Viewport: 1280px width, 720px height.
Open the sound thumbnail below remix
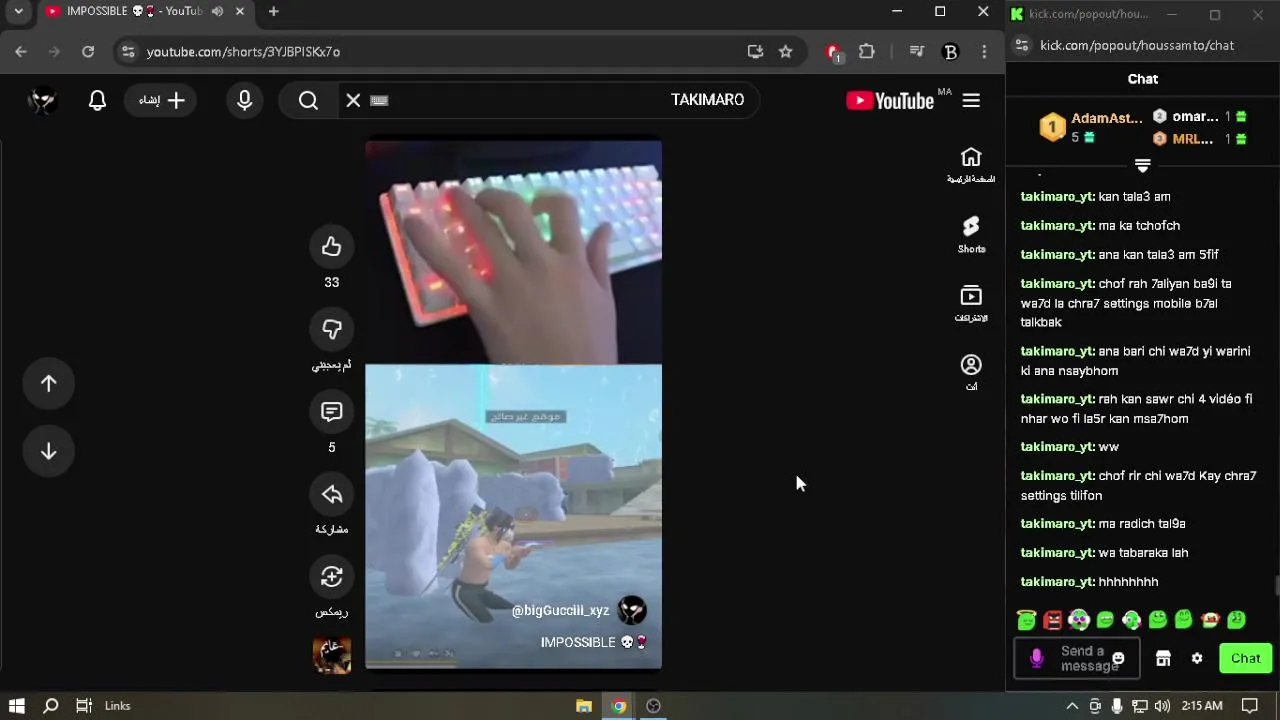coord(332,655)
